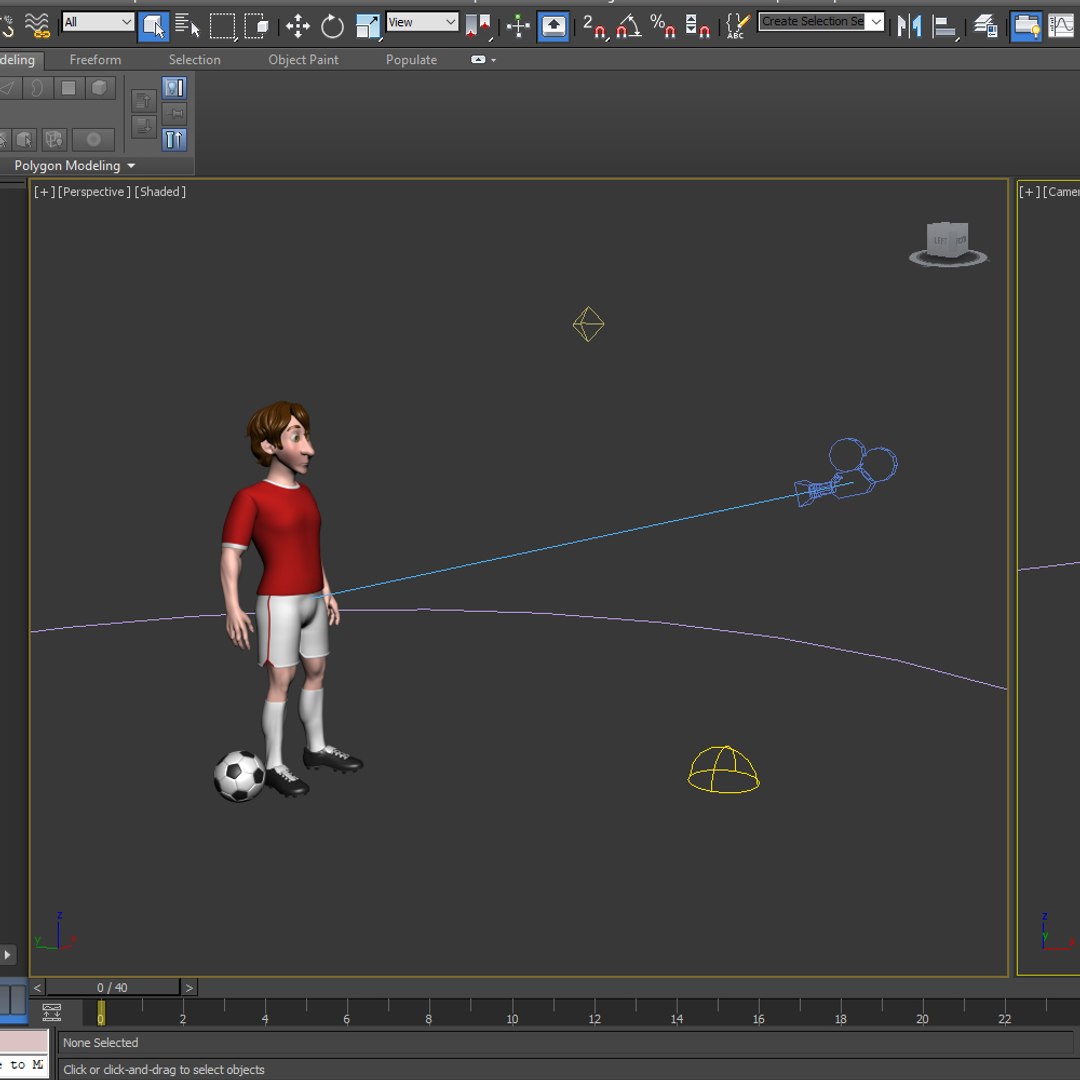Image resolution: width=1080 pixels, height=1080 pixels.
Task: Toggle the Ribbon display button
Action: [x=1026, y=26]
